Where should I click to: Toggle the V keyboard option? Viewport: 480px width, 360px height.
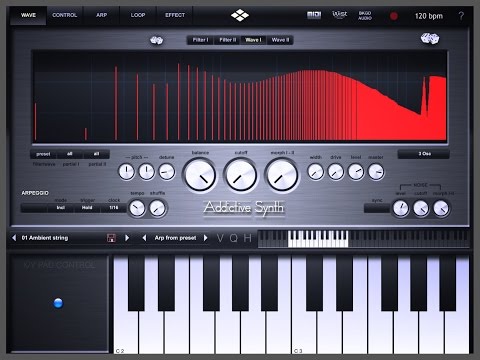tap(220, 238)
